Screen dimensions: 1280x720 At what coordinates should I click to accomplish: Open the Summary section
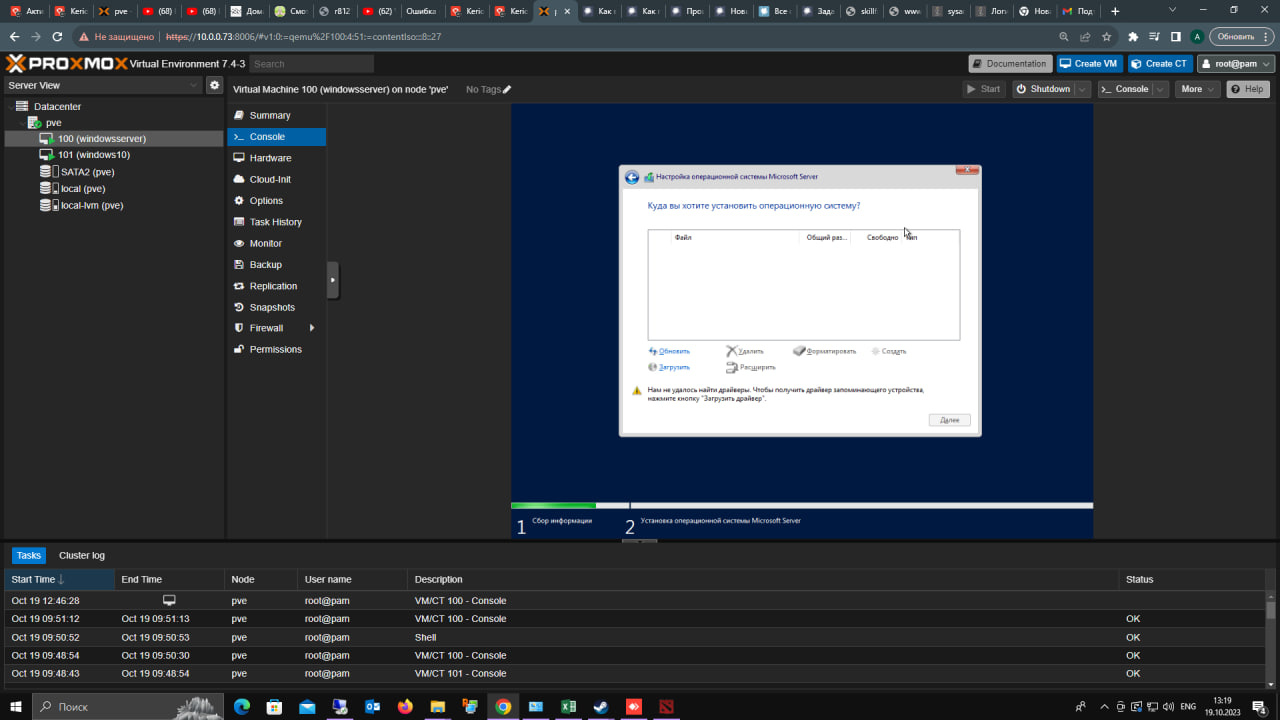[276, 115]
